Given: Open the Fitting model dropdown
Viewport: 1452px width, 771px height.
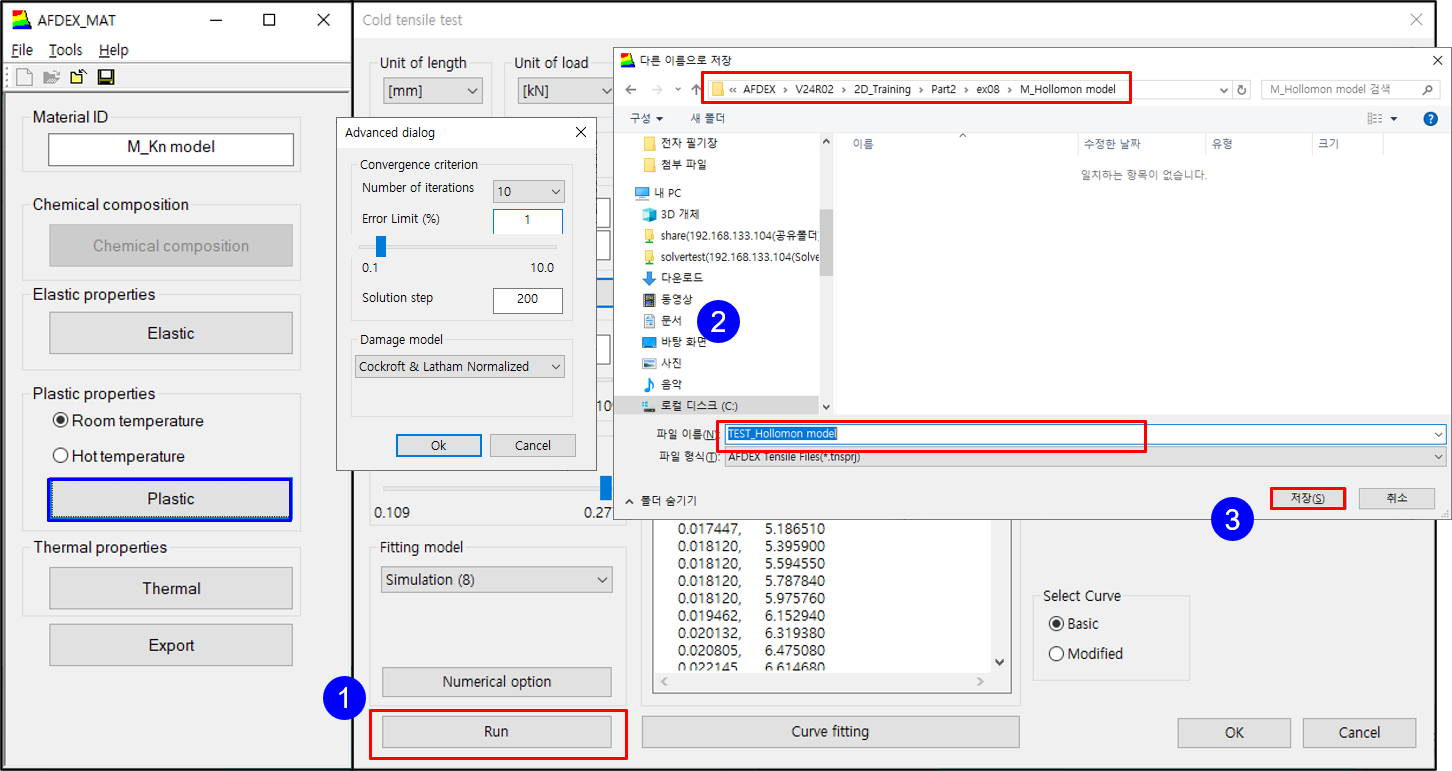Looking at the screenshot, I should coord(497,580).
